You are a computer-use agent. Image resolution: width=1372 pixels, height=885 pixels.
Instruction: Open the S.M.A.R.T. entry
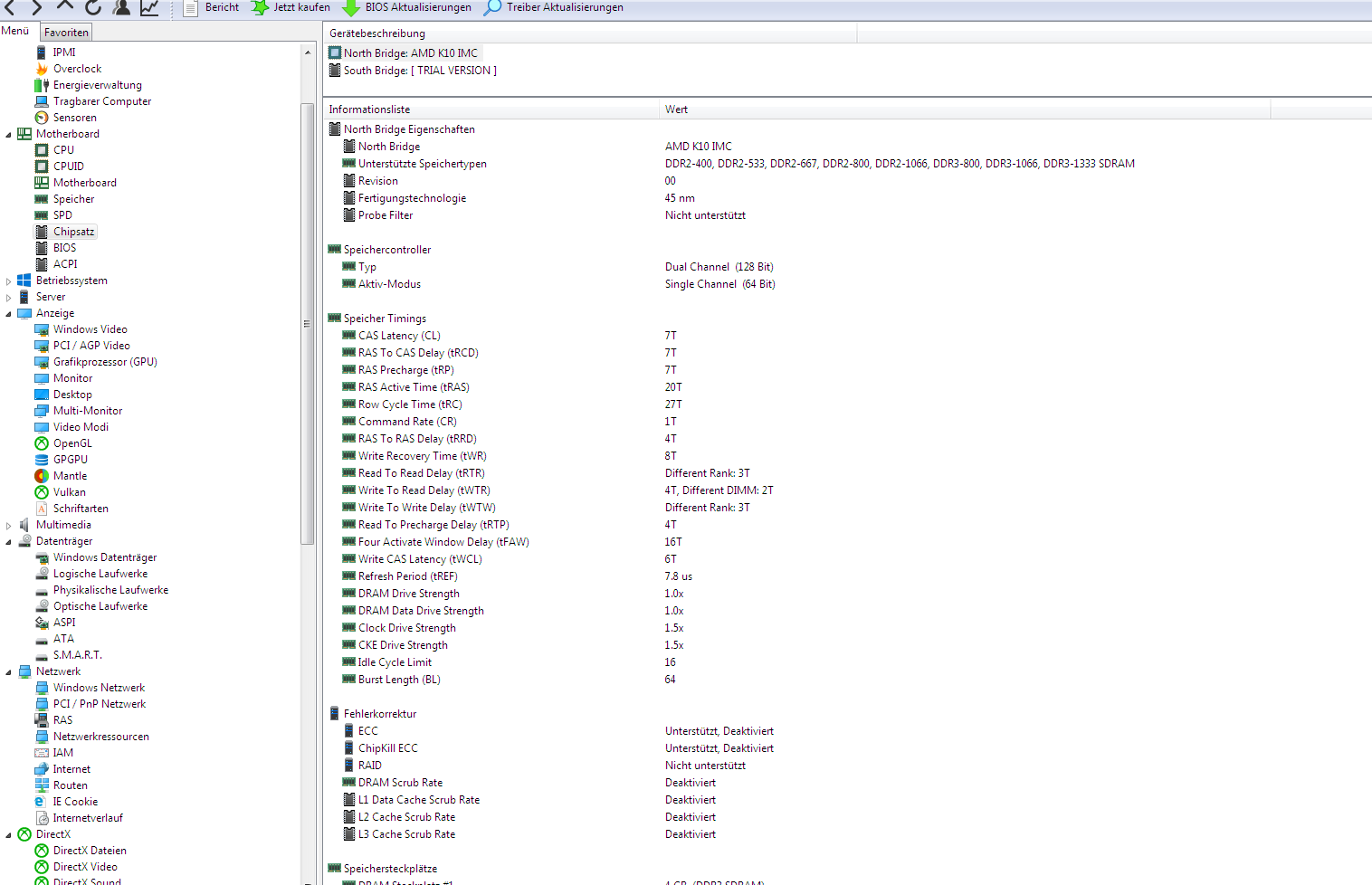pos(77,655)
